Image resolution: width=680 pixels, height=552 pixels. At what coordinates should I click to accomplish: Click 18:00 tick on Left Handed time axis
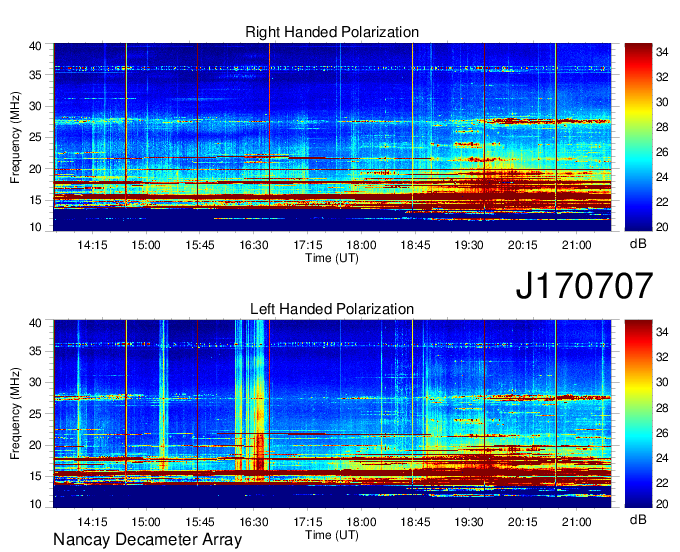361,522
